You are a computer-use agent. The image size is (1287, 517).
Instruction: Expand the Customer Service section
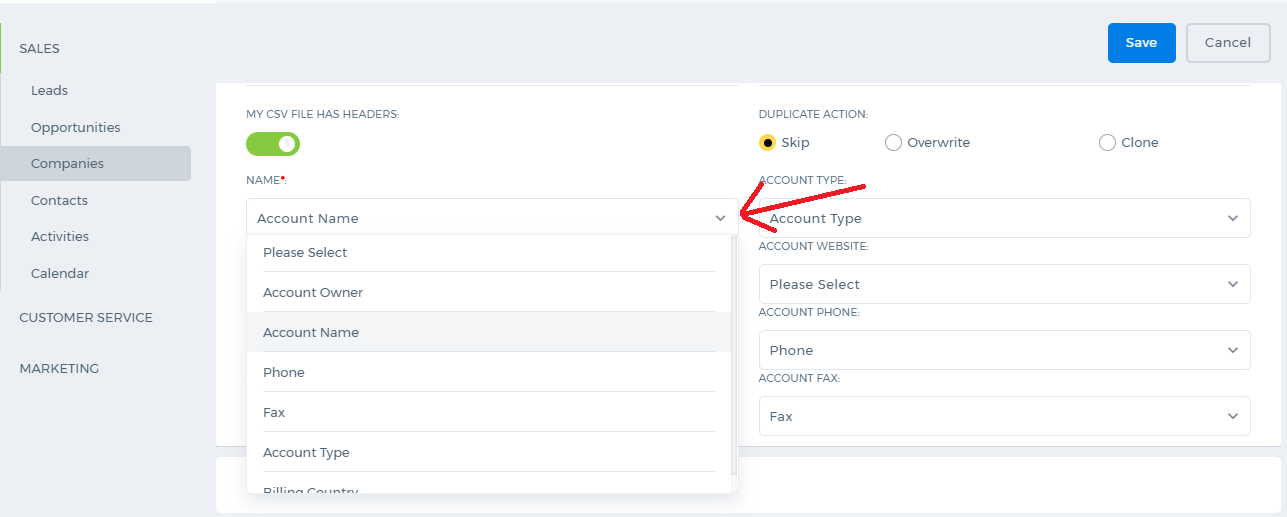[86, 317]
